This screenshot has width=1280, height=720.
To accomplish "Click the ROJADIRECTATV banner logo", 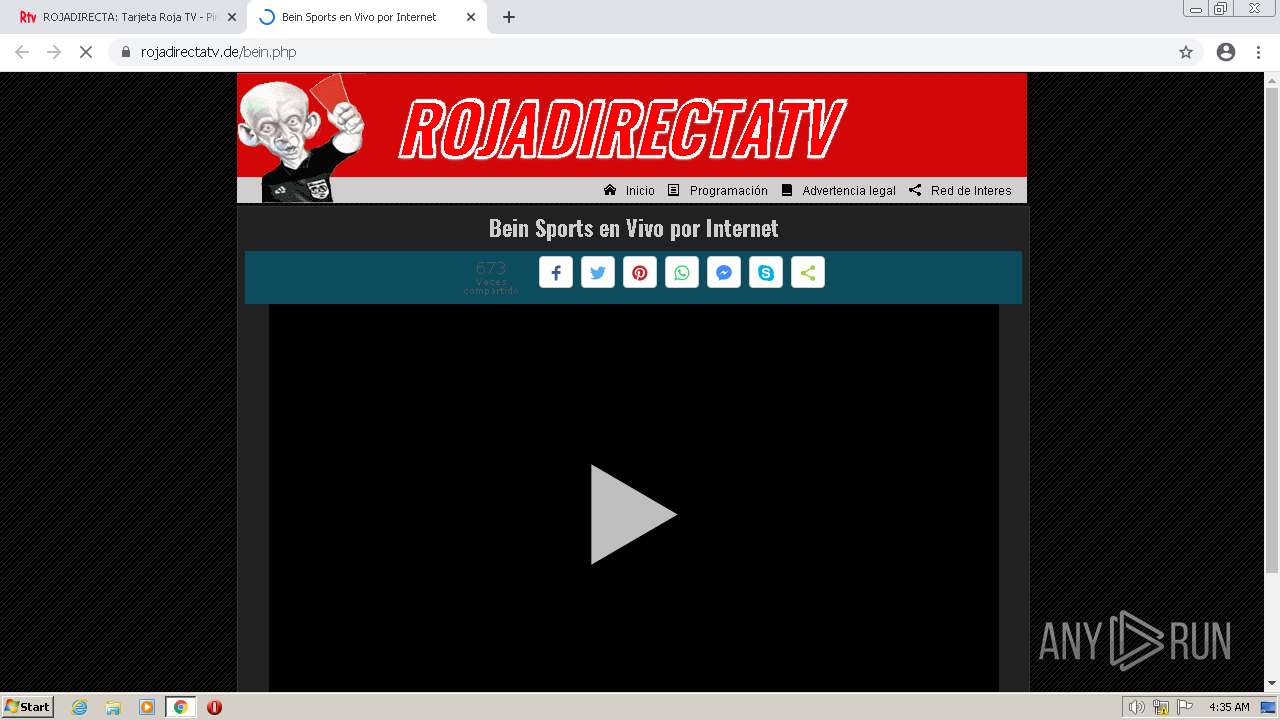I will tap(622, 129).
